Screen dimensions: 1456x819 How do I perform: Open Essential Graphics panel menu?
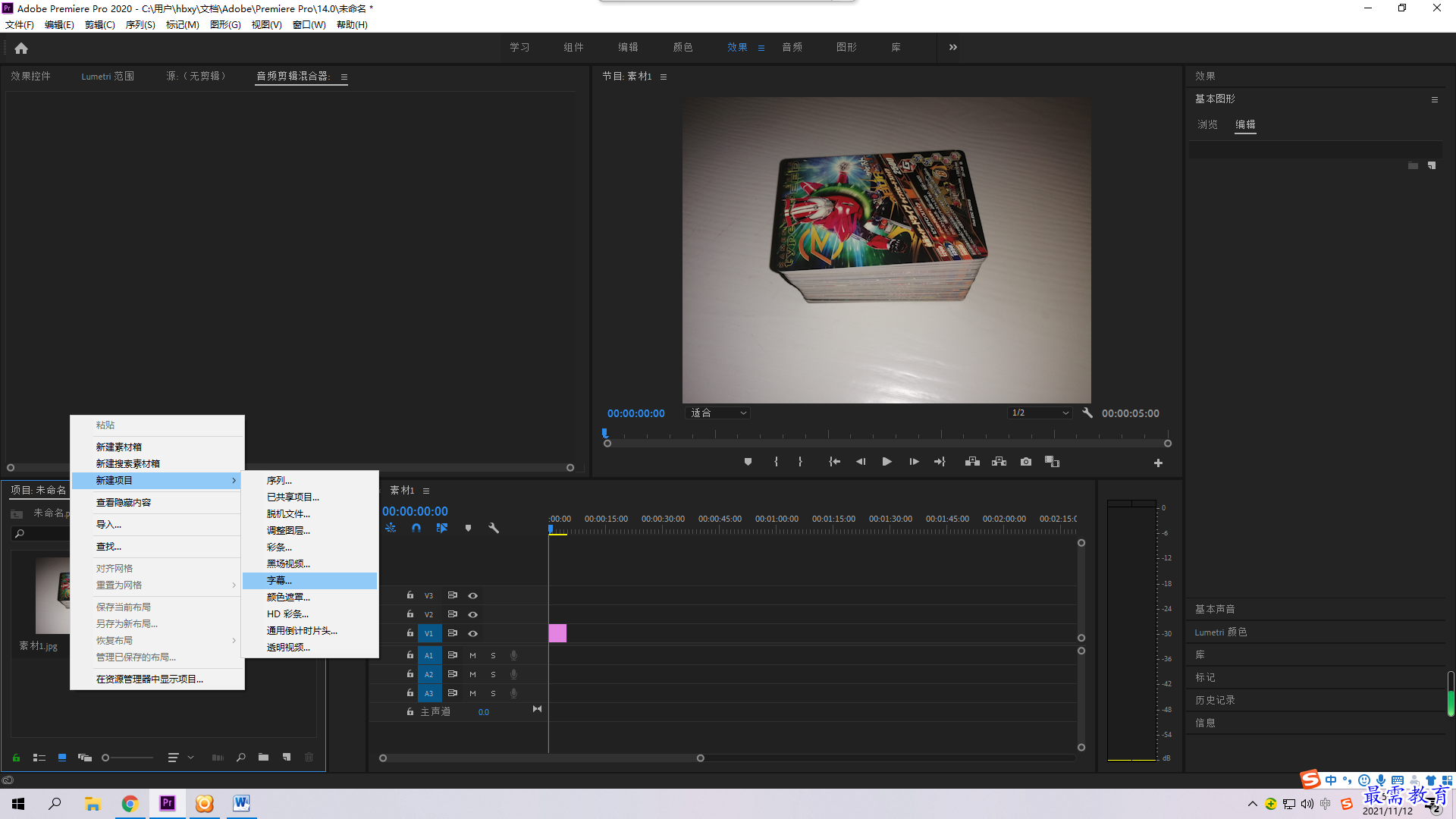(x=1435, y=99)
